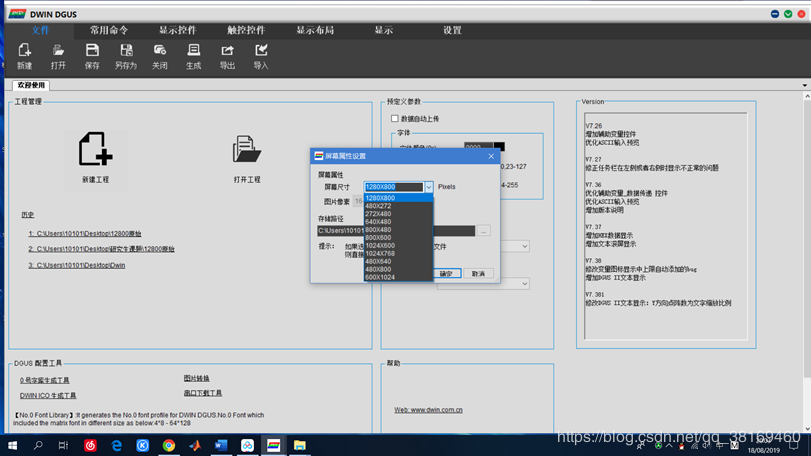This screenshot has height=456, width=811.
Task: Open the blue K app on taskbar
Action: point(143,445)
